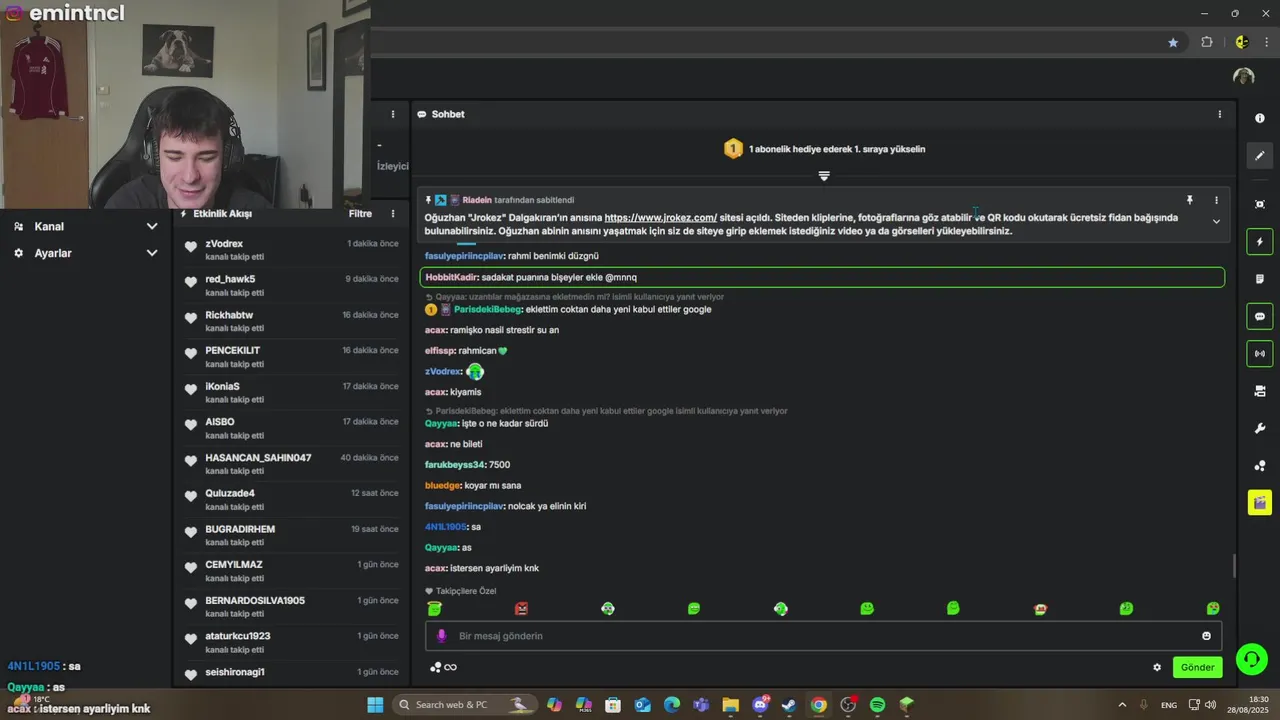This screenshot has width=1280, height=720.
Task: Open red_hawk5 follow event in activity feed
Action: (291, 285)
